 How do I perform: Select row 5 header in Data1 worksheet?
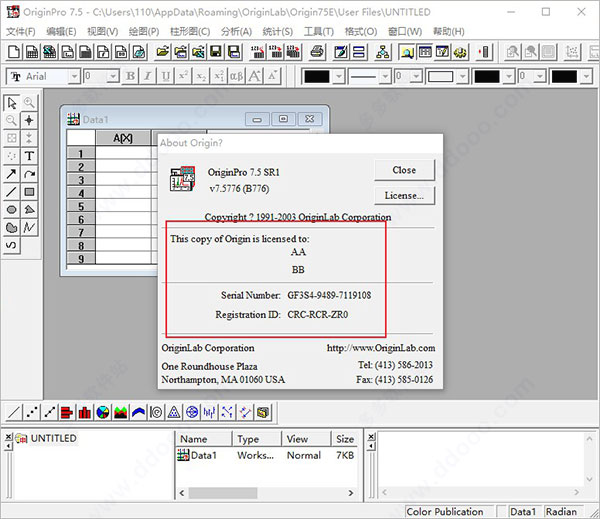(81, 206)
